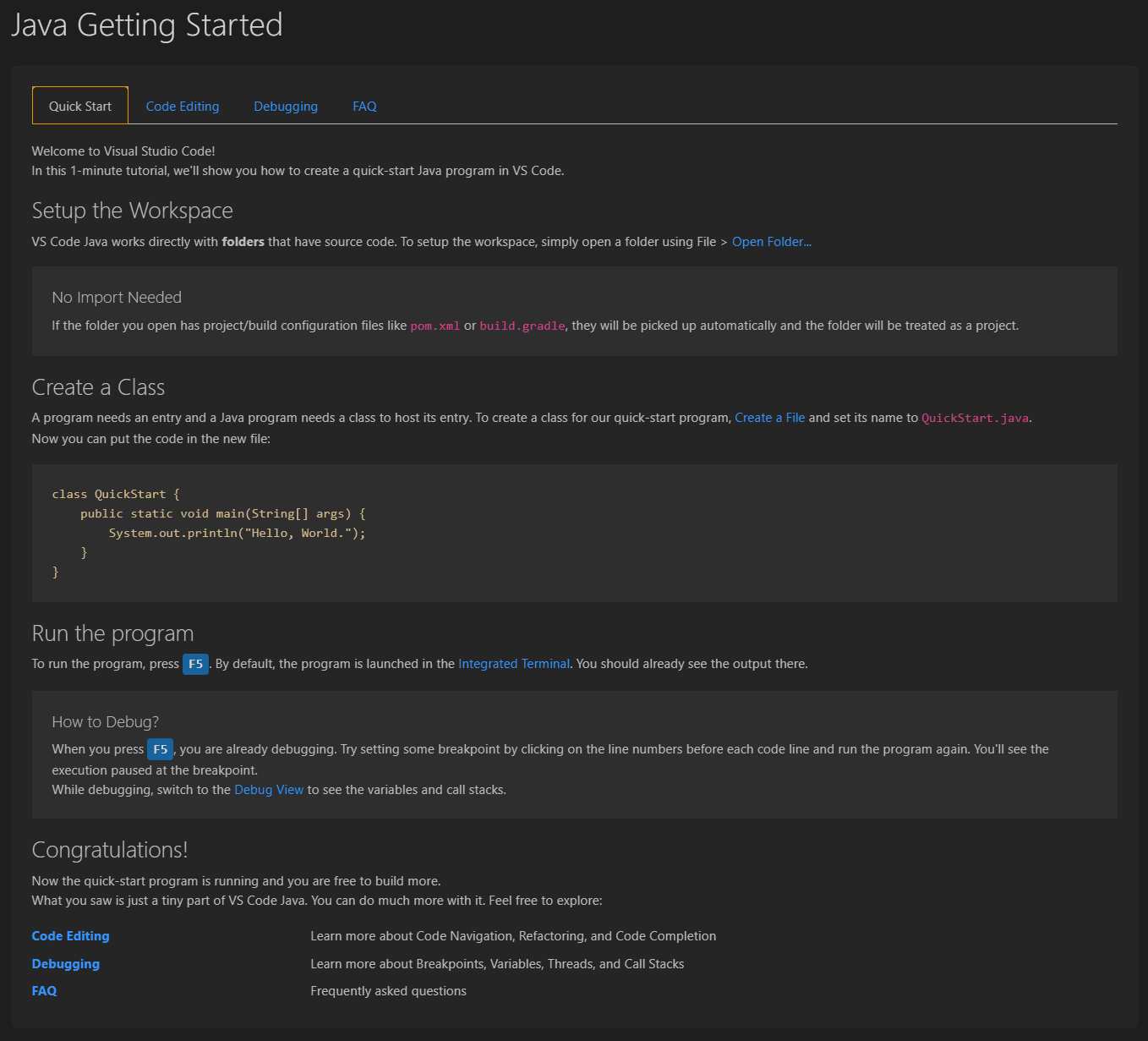Viewport: 1148px width, 1041px height.
Task: Click the F5 key badge in Run section
Action: 195,664
